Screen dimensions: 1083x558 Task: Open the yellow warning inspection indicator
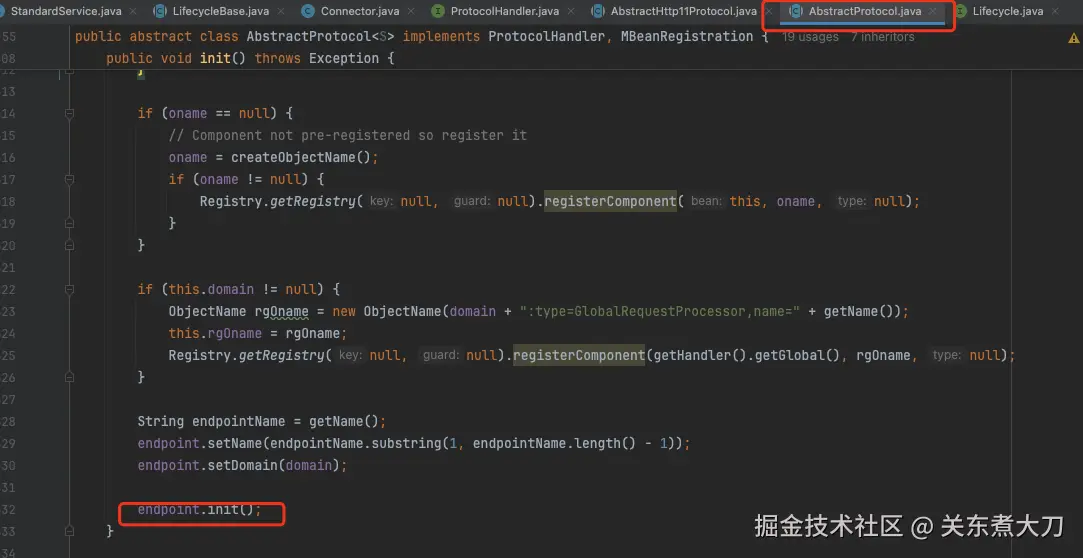click(1073, 39)
